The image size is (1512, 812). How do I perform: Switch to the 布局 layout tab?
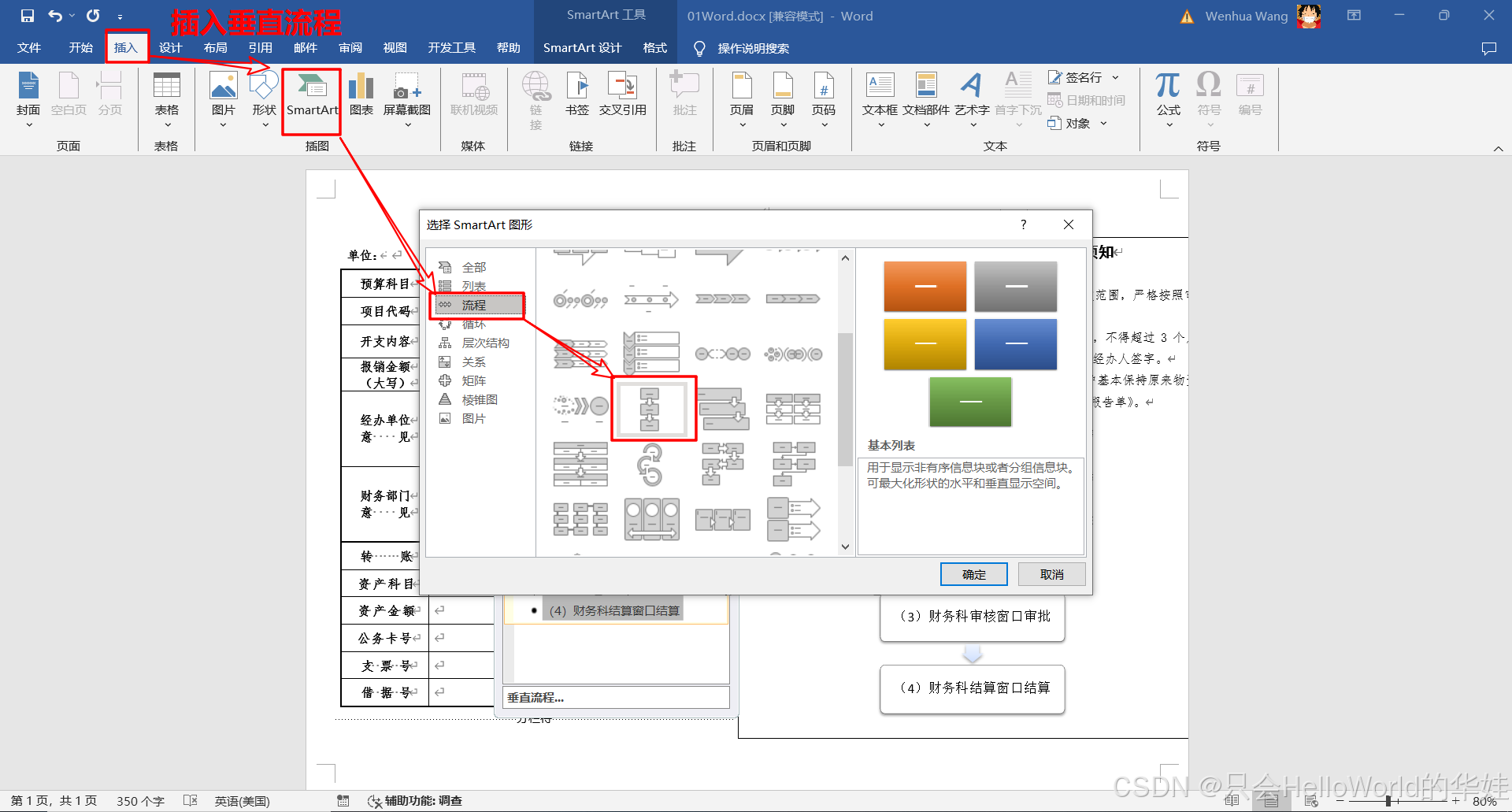(x=215, y=48)
